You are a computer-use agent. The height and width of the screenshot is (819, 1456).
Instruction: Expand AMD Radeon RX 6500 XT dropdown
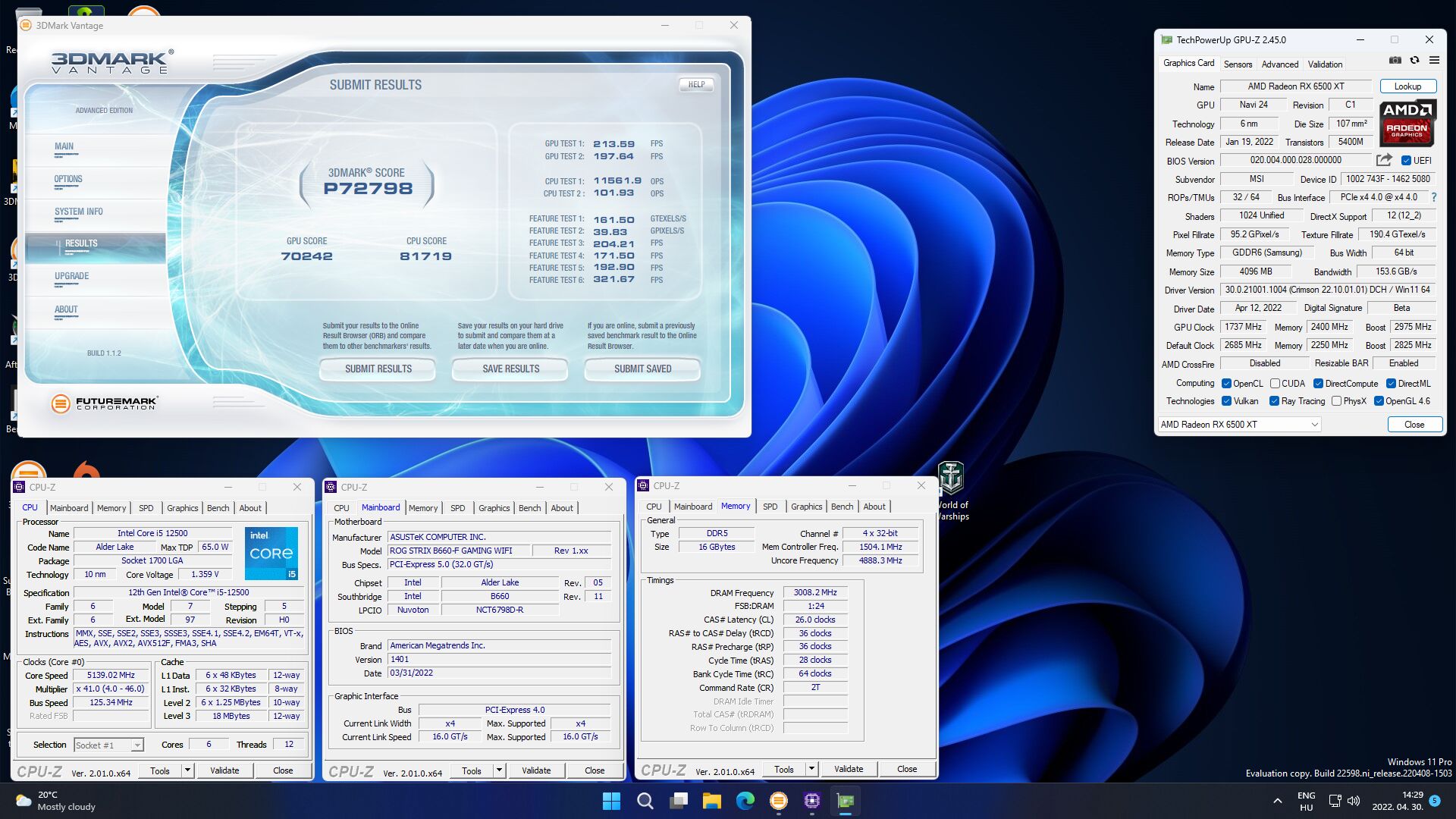click(x=1314, y=425)
